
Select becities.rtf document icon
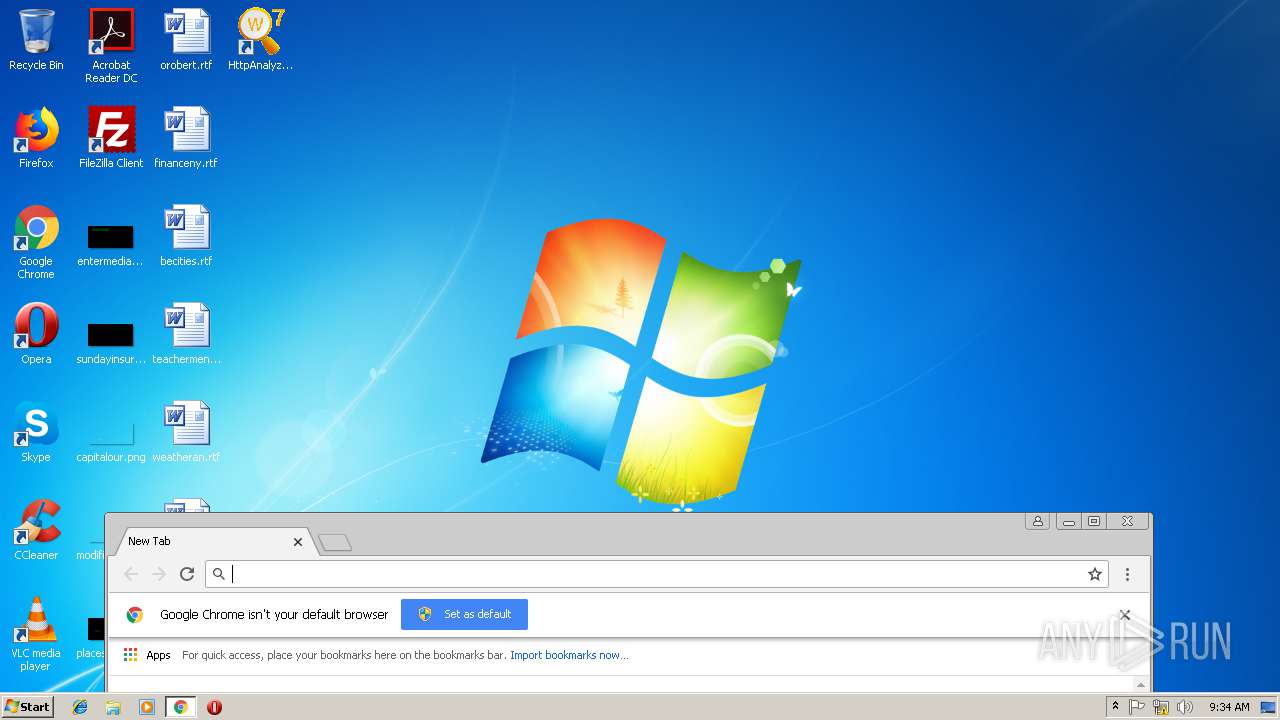186,236
